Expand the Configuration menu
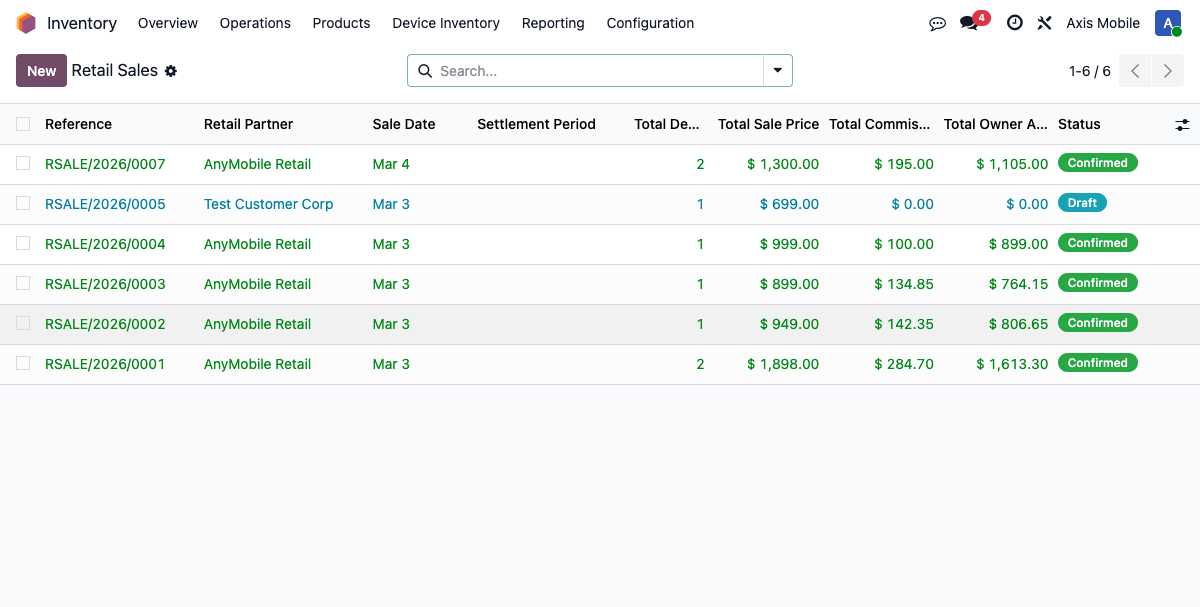Viewport: 1200px width, 607px height. click(650, 23)
